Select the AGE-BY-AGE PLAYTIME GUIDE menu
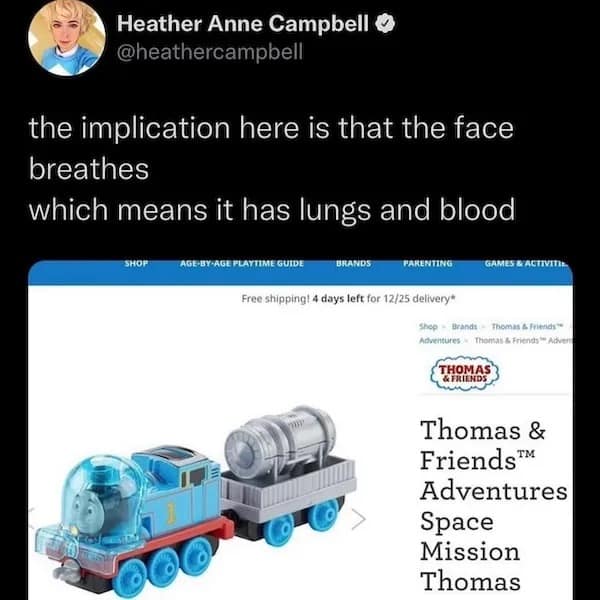The height and width of the screenshot is (600, 600). click(242, 264)
